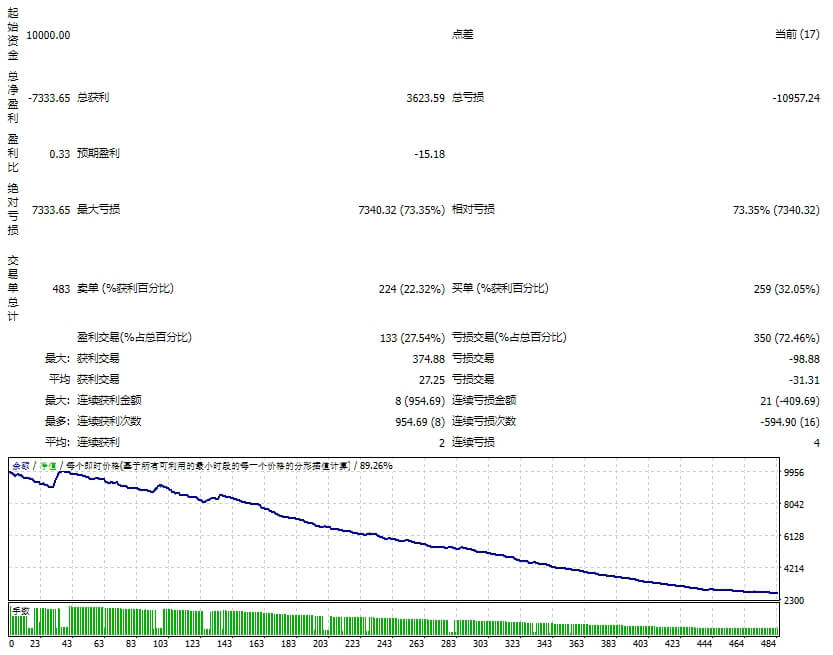This screenshot has height=655, width=833.
Task: Click the short positions value 224 (22.32%)
Action: 412,289
